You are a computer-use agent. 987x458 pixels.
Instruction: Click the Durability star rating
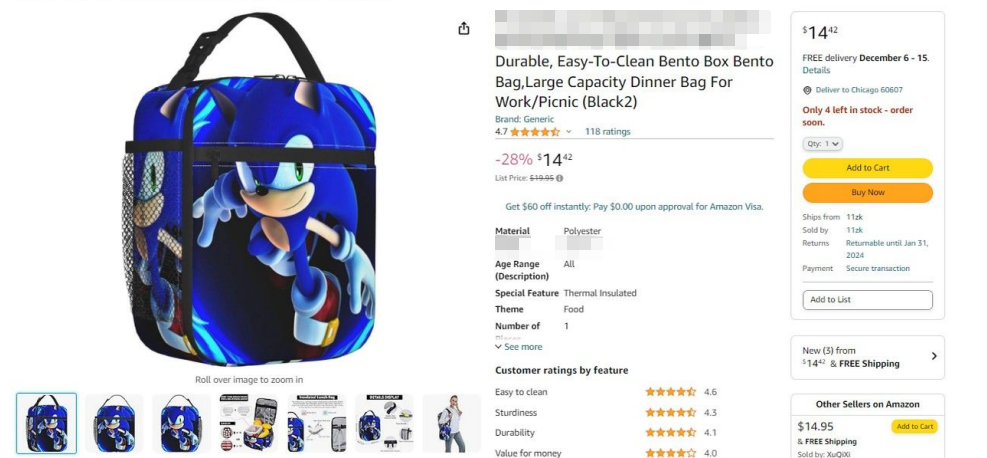[670, 433]
